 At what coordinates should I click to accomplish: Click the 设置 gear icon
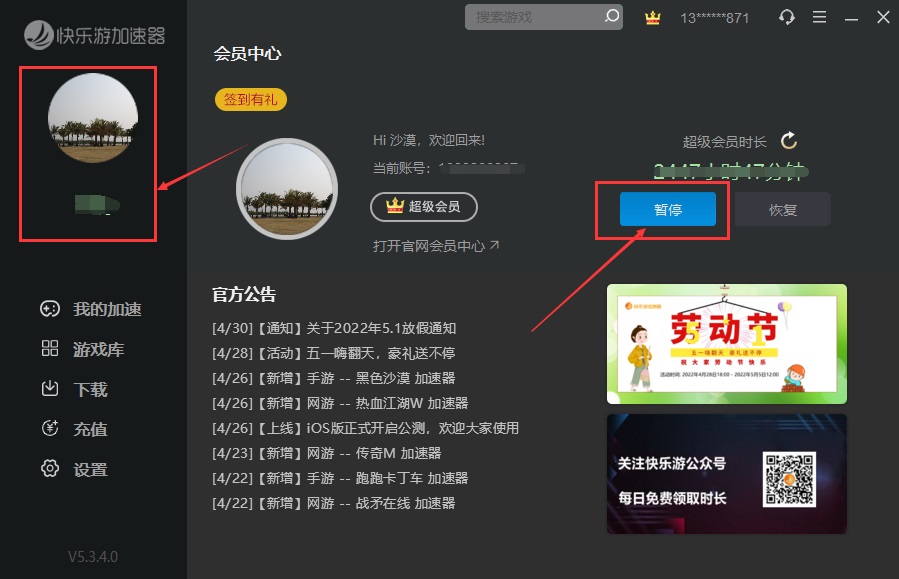(x=50, y=468)
